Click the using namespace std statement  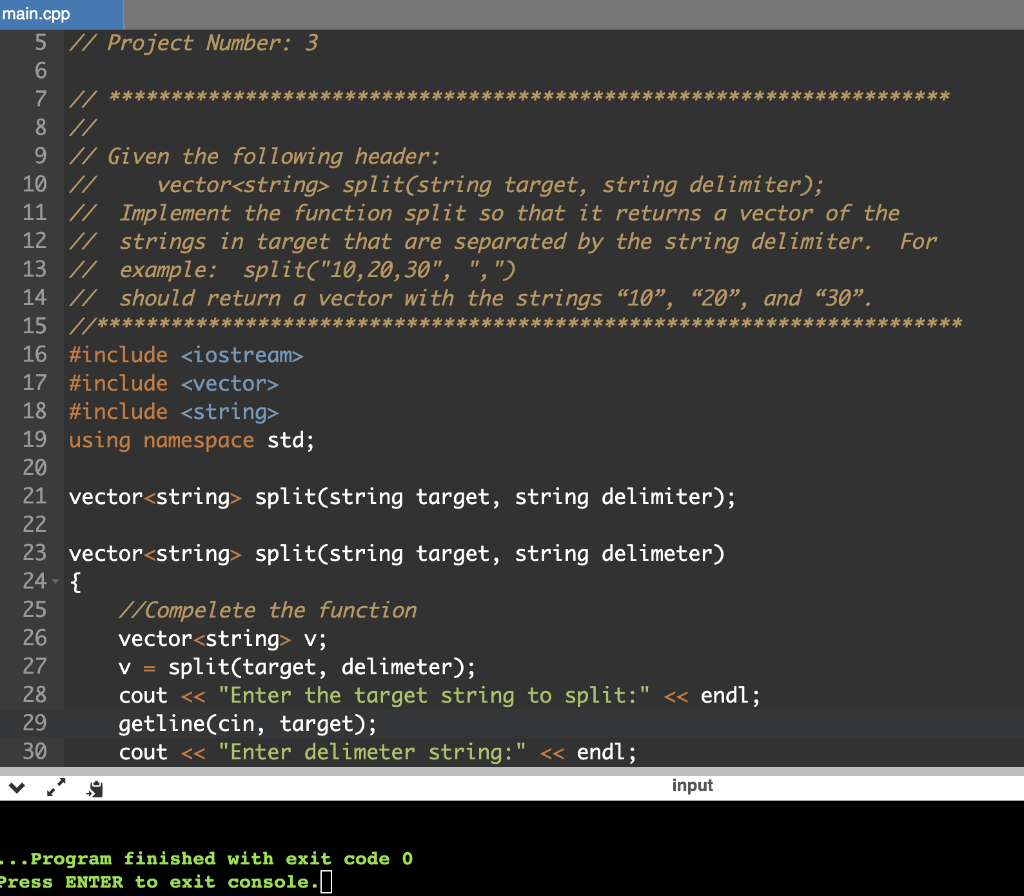(190, 440)
